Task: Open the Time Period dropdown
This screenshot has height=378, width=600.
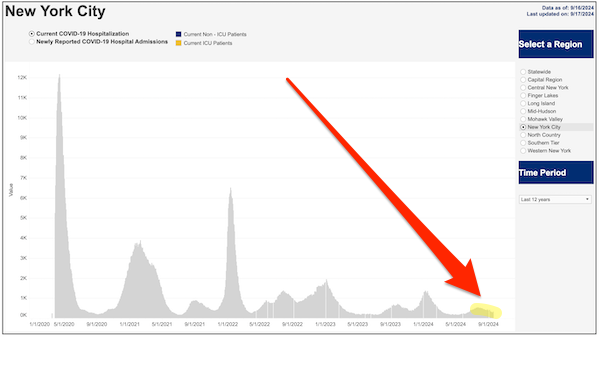Action: point(555,199)
